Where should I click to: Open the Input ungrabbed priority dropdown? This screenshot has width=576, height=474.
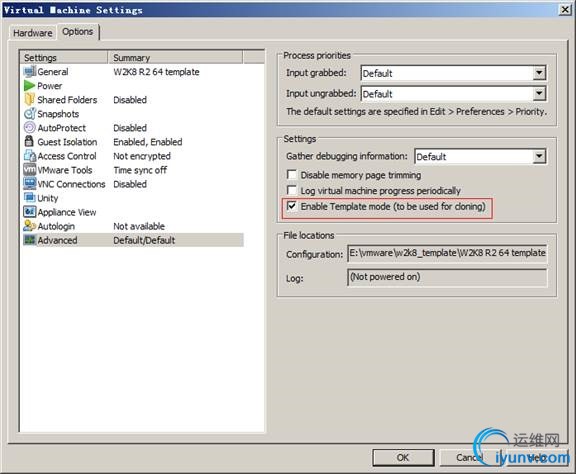point(539,94)
